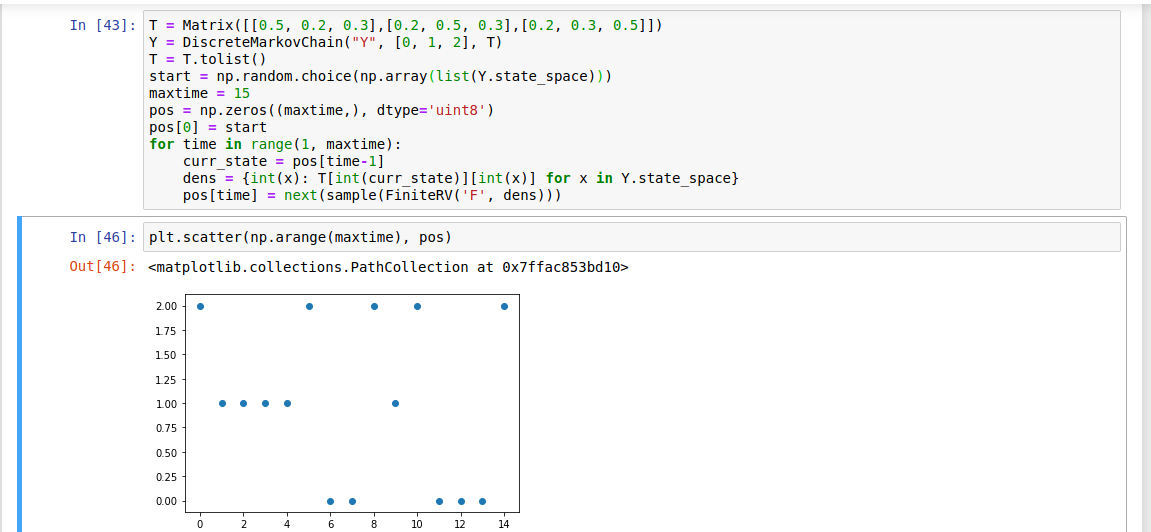Click the In [46] prompt label
Image resolution: width=1151 pixels, height=532 pixels.
coord(103,237)
